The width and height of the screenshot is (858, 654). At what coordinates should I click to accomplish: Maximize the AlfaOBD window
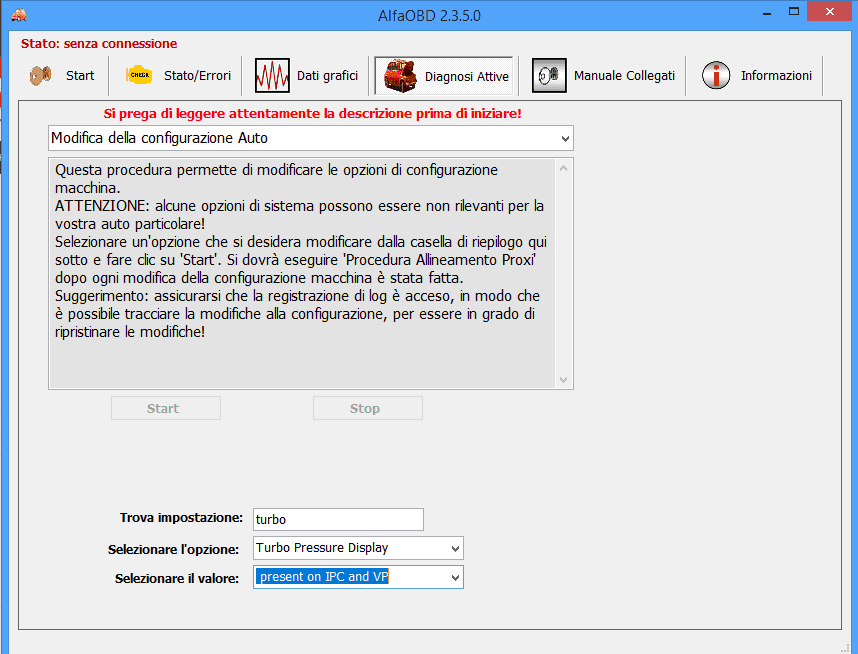click(794, 12)
